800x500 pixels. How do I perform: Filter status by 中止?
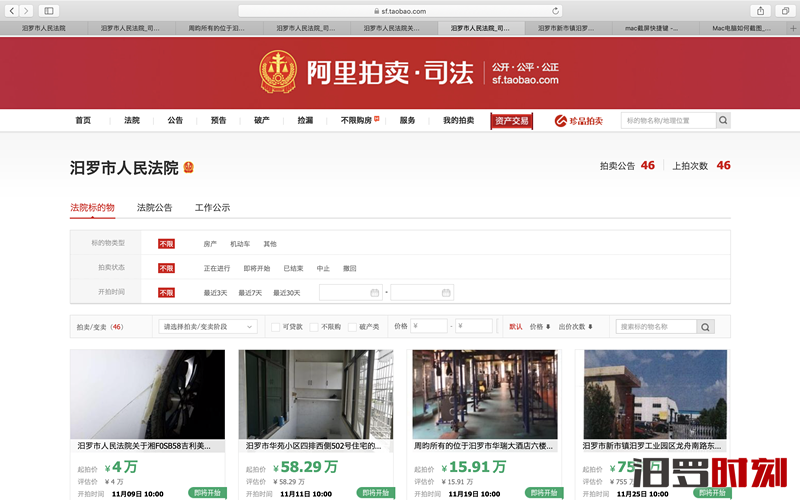point(323,268)
